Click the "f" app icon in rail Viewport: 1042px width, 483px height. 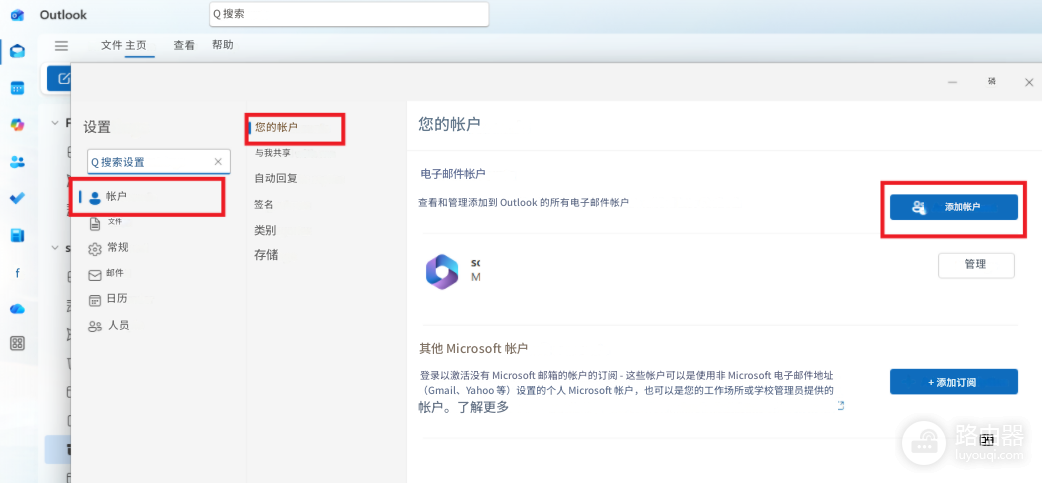[18, 272]
